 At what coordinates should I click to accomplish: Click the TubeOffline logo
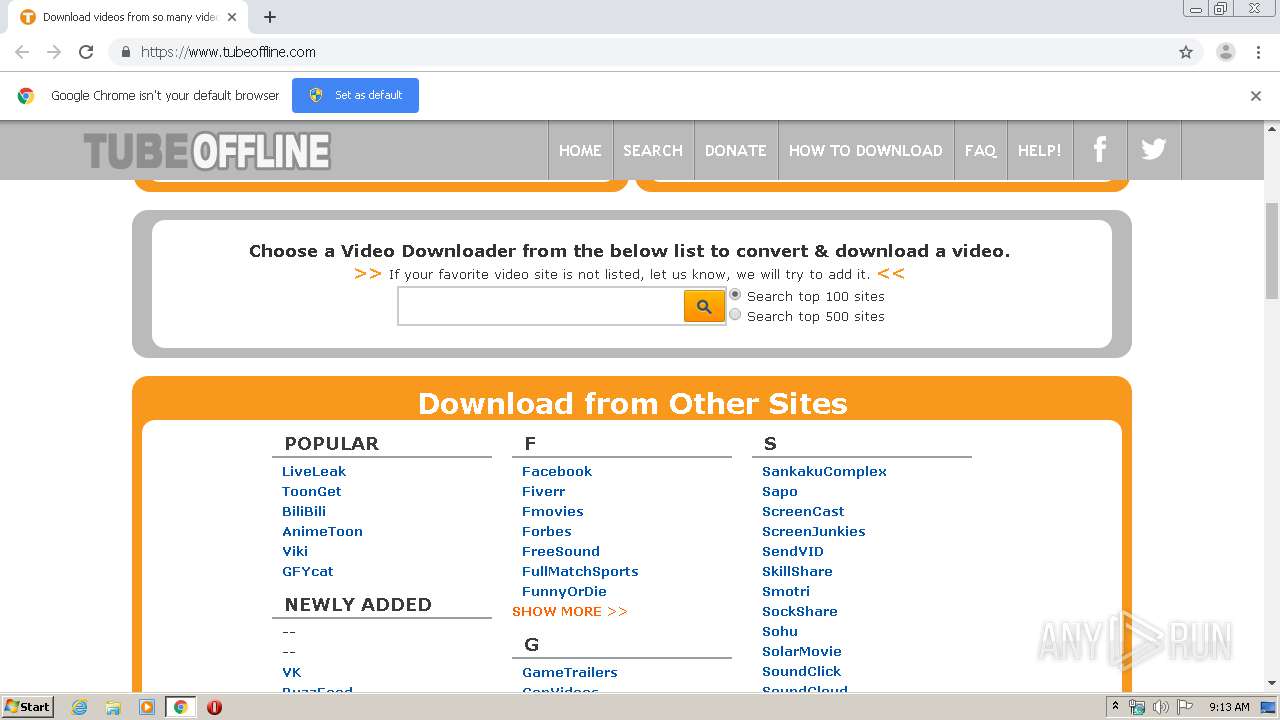[x=207, y=151]
